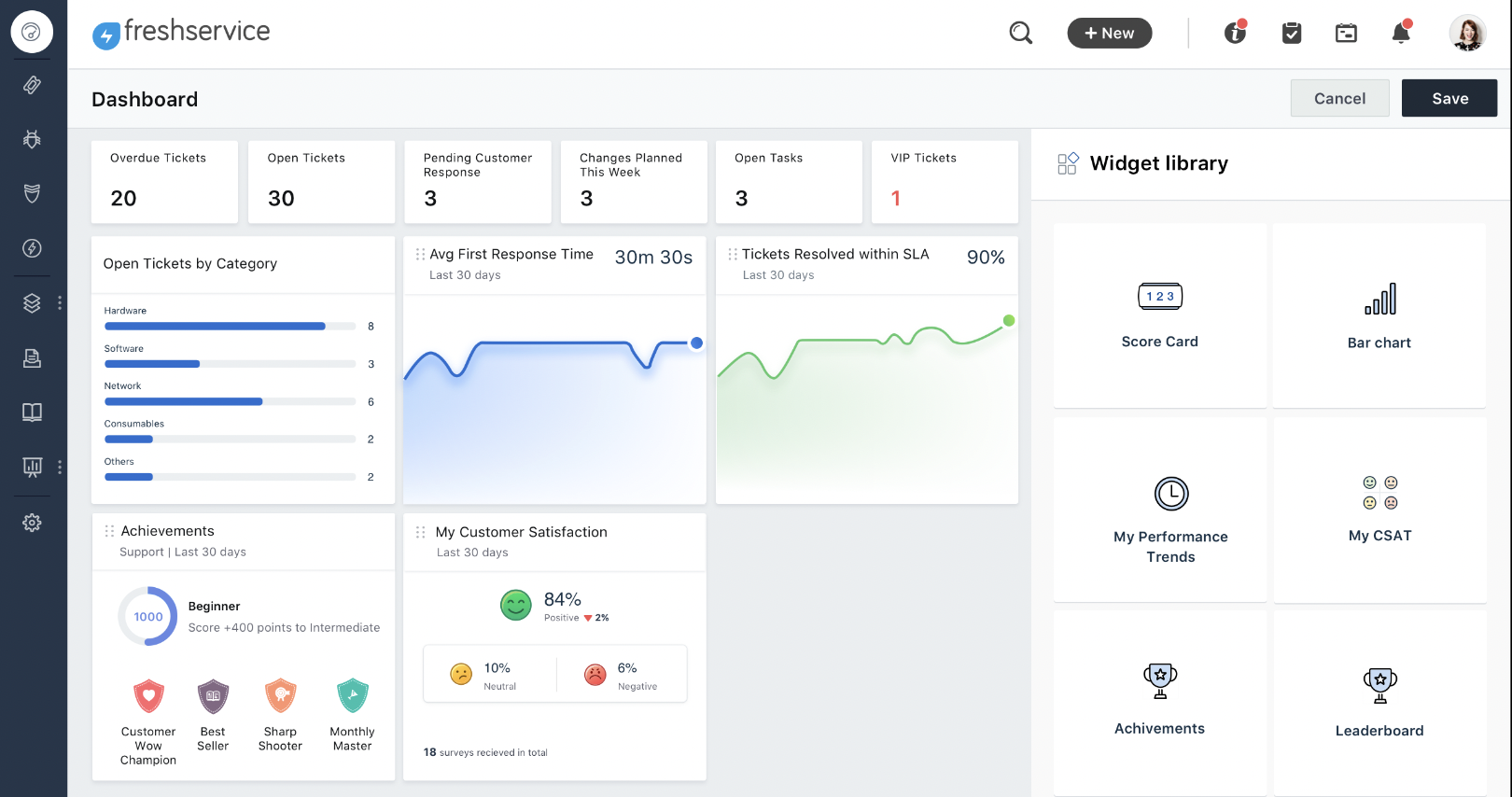Click the freshservice logo
This screenshot has width=1512, height=797.
coord(181,33)
